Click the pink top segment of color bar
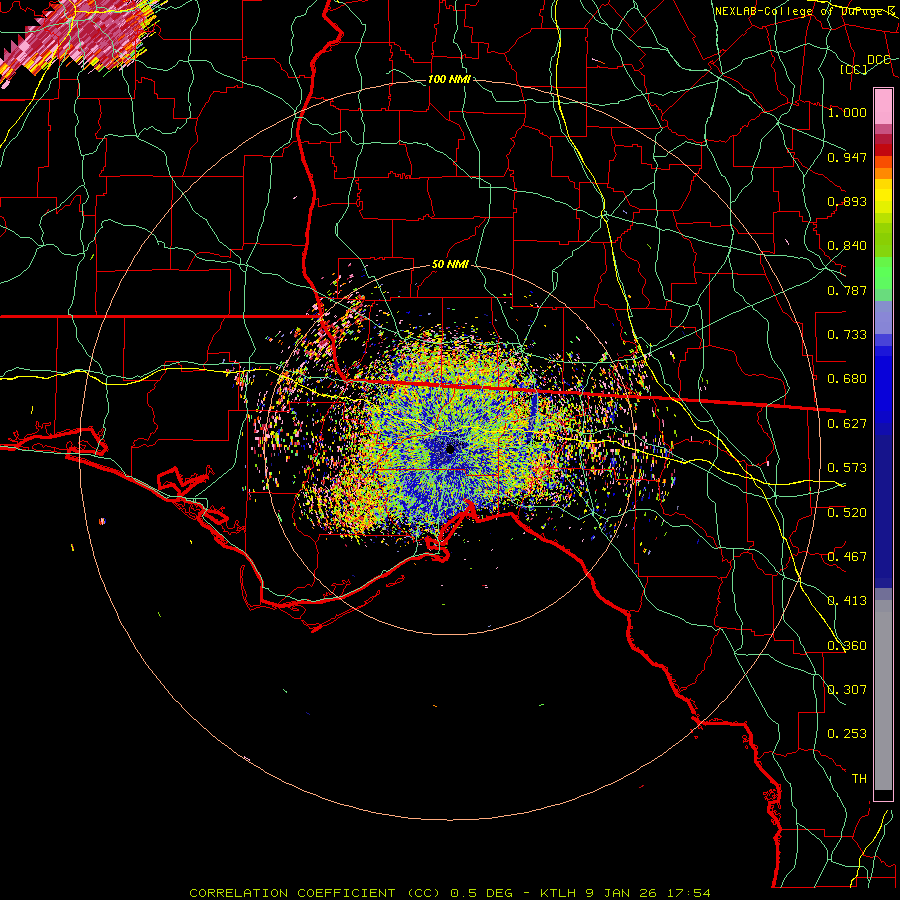Screen dimensions: 900x900 click(x=883, y=106)
